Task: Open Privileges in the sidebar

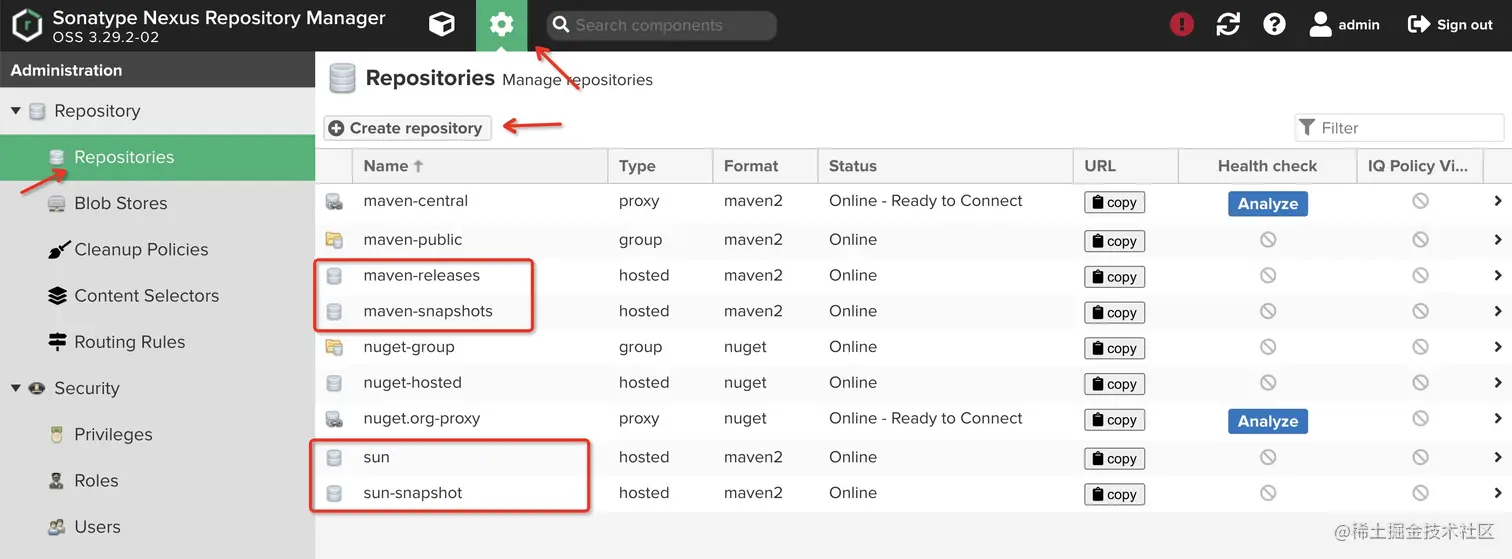Action: coord(157,434)
